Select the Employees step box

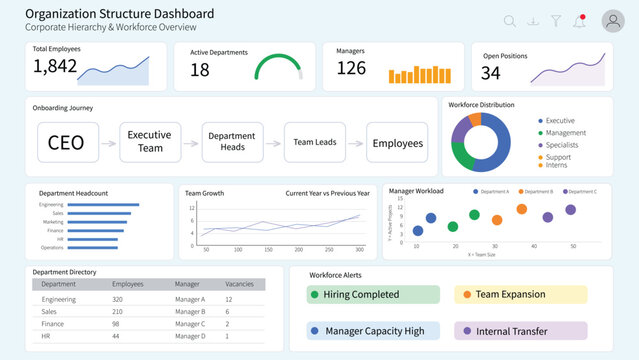coord(397,142)
